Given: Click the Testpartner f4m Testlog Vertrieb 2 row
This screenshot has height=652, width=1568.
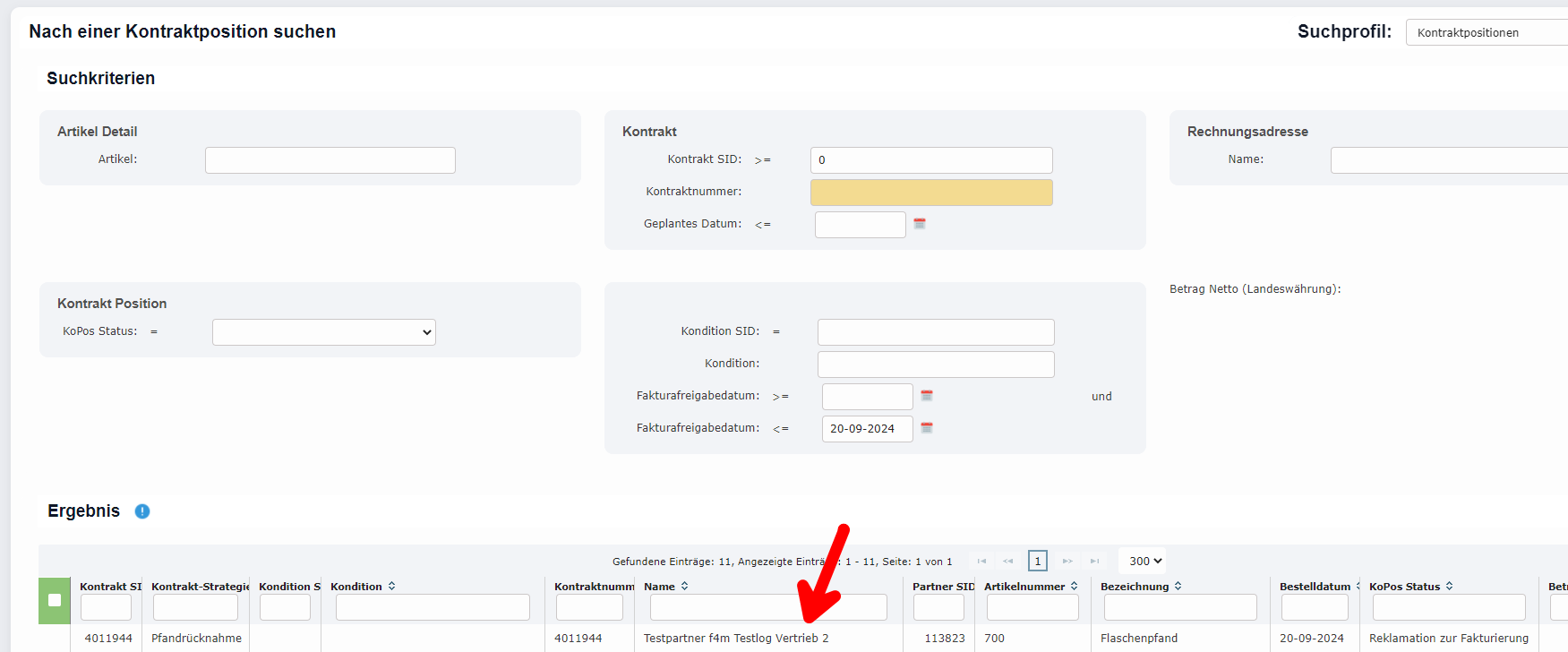Looking at the screenshot, I should [735, 639].
